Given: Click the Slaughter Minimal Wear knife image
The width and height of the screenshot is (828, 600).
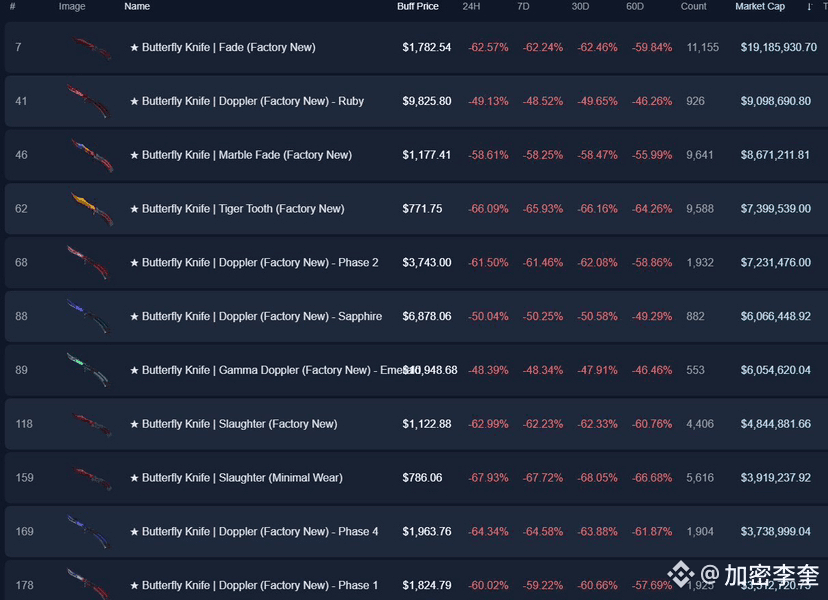Looking at the screenshot, I should click(x=91, y=478).
